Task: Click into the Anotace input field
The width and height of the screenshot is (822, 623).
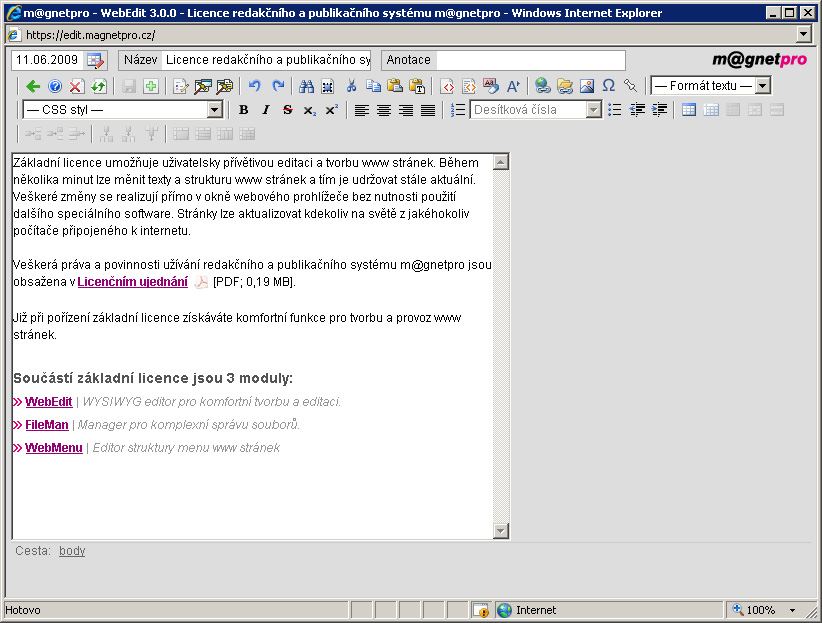Action: click(x=530, y=60)
